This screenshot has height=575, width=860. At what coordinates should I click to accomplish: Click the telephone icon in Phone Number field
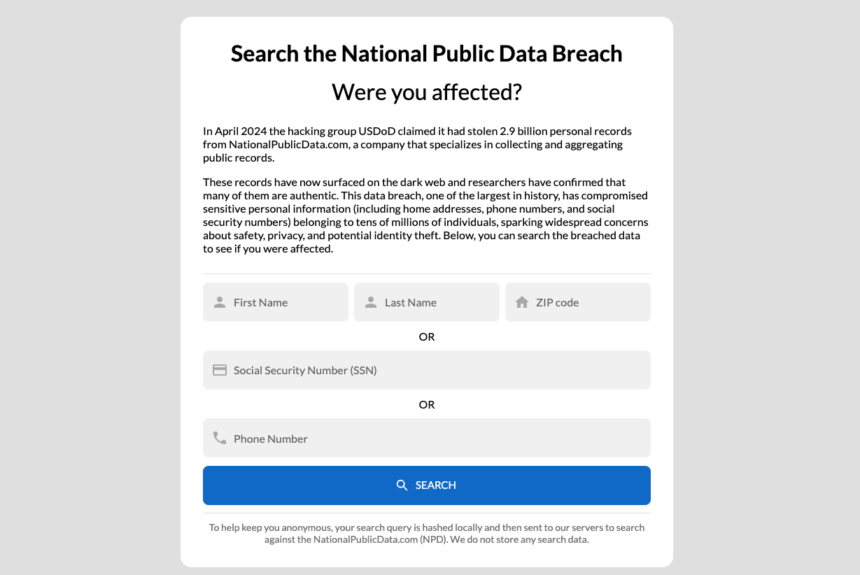point(220,438)
